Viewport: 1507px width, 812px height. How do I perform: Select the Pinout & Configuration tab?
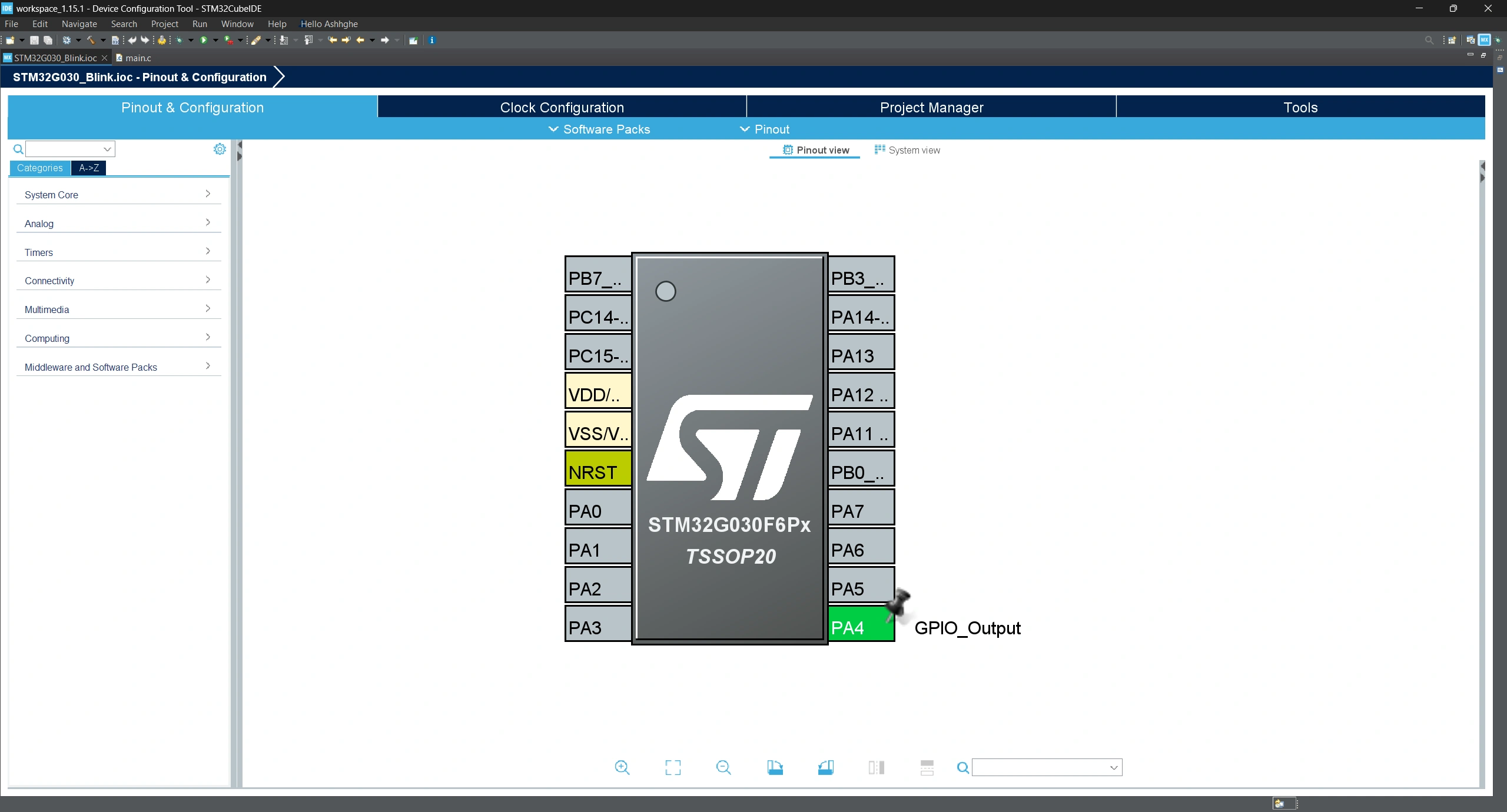tap(192, 107)
